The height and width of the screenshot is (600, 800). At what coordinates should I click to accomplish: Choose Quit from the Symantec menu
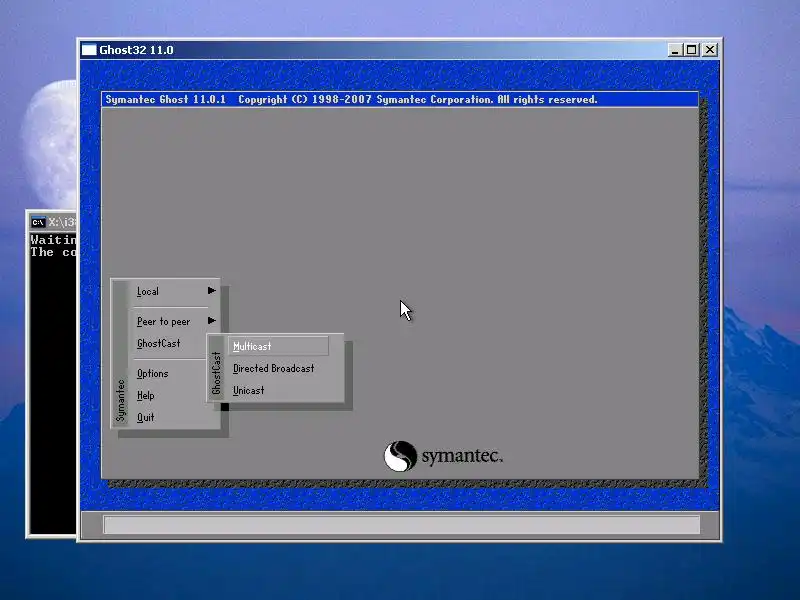tap(145, 417)
